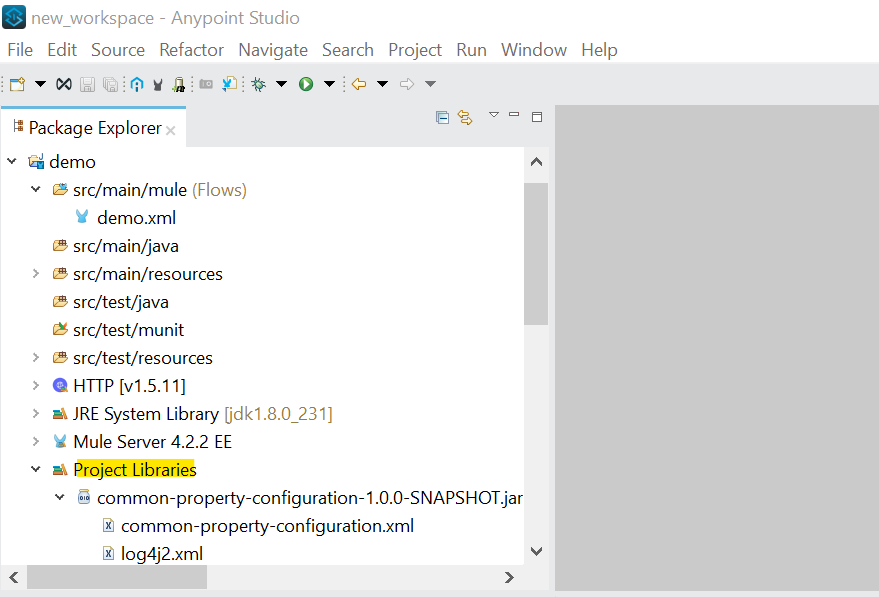
Task: Open the Run button dropdown arrow
Action: [x=329, y=84]
